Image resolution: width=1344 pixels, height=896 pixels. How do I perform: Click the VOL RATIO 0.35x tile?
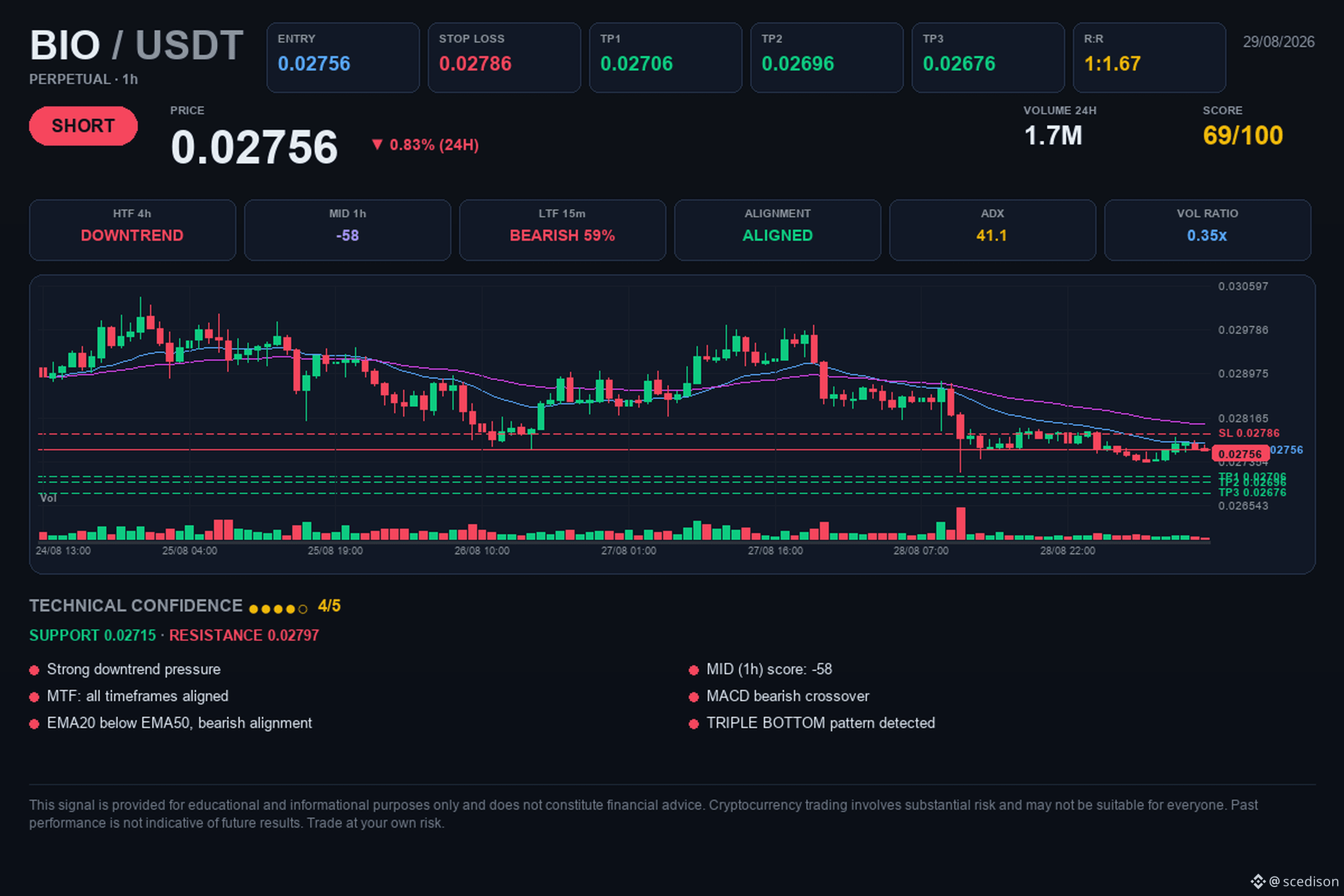pos(1207,230)
